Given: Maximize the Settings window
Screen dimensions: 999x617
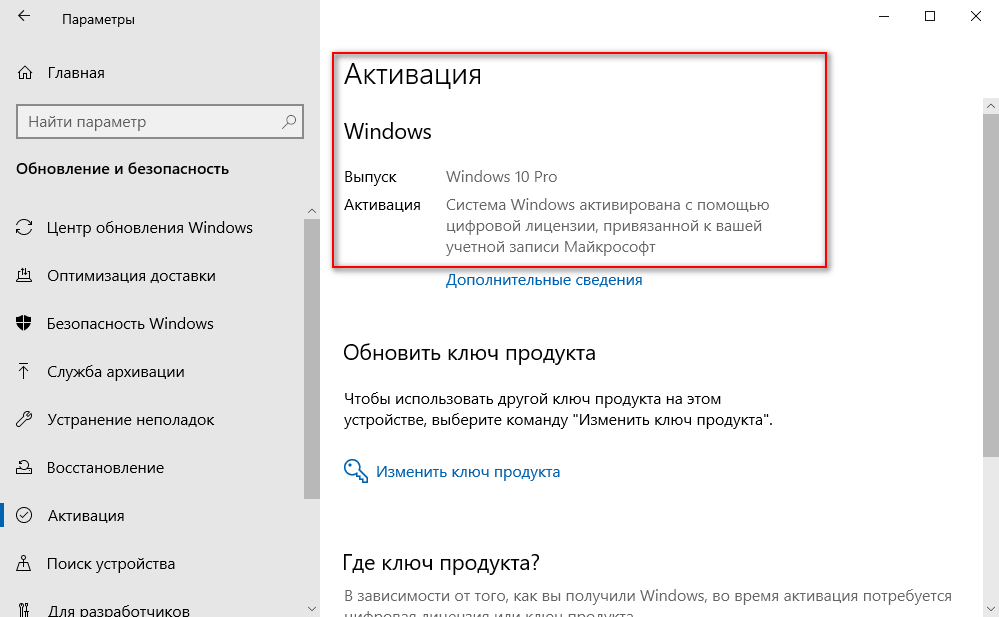Looking at the screenshot, I should click(930, 17).
